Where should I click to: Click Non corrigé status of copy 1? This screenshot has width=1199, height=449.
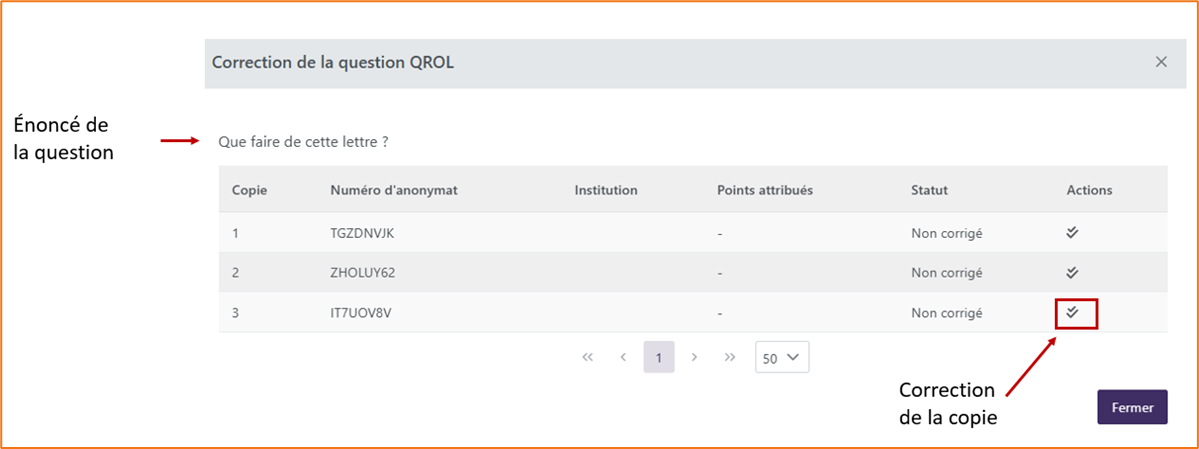946,233
